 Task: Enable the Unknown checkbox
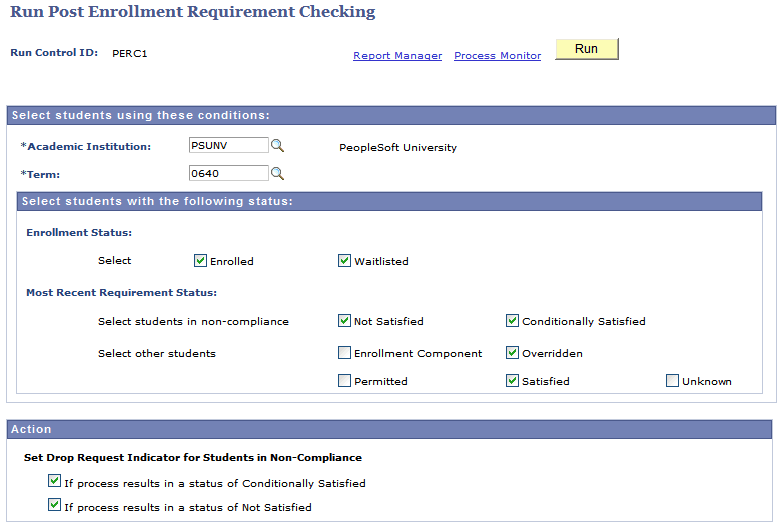(x=672, y=381)
